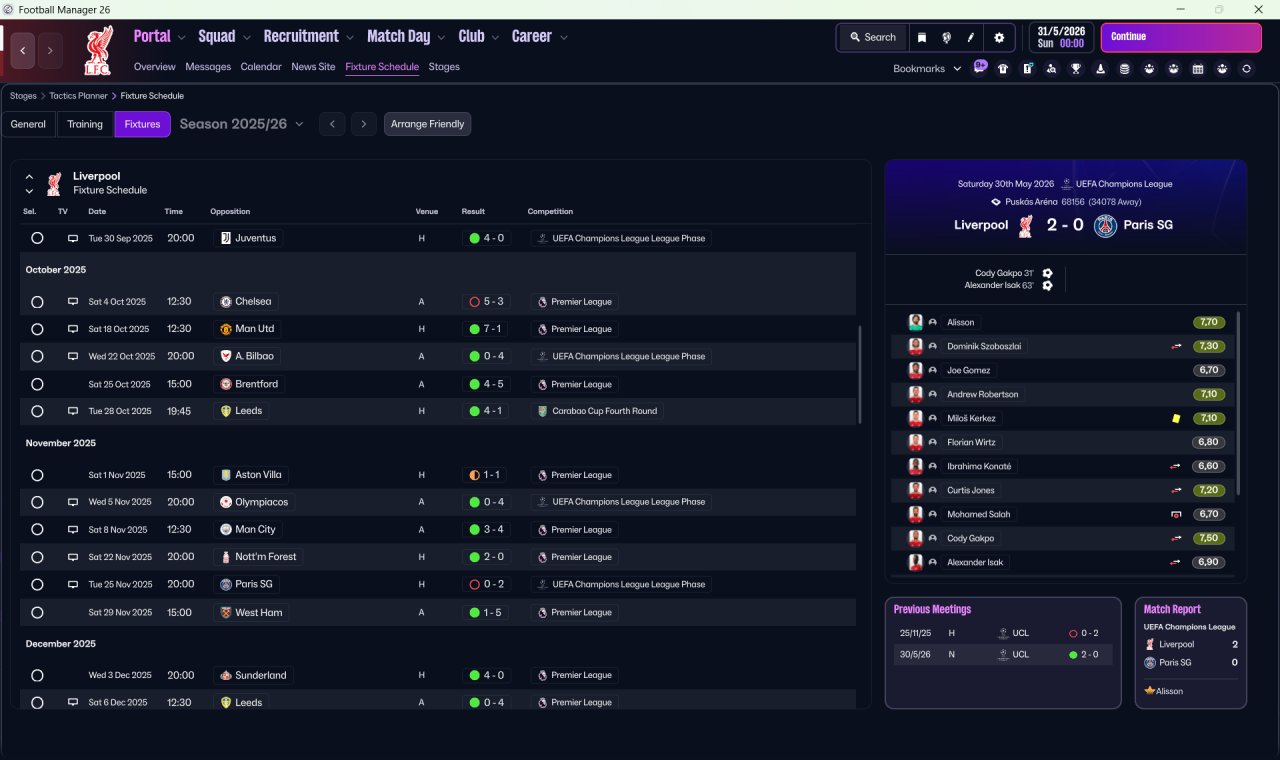Screen dimensions: 1280x760
Task: Go back using the header back arrow
Action: 23,50
